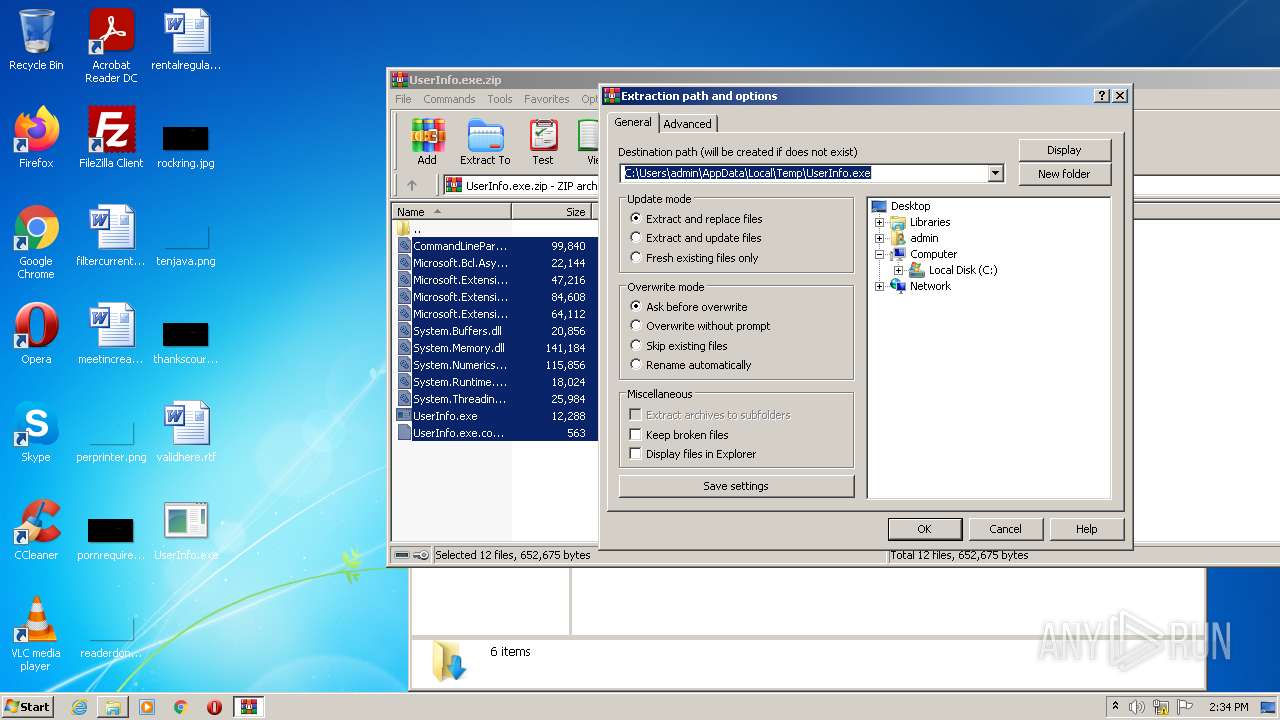The image size is (1280, 720).
Task: Enable Keep broken files checkbox
Action: coord(635,434)
